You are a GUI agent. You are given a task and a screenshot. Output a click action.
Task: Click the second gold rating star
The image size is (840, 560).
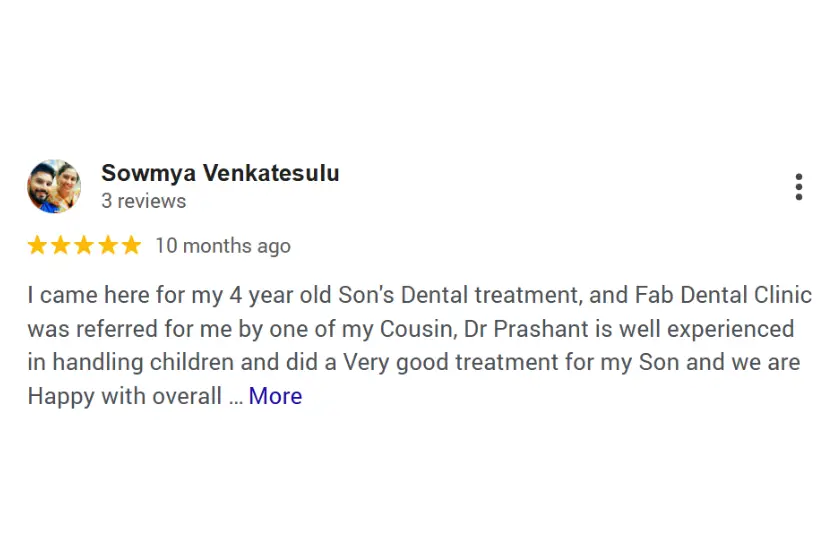click(x=61, y=246)
